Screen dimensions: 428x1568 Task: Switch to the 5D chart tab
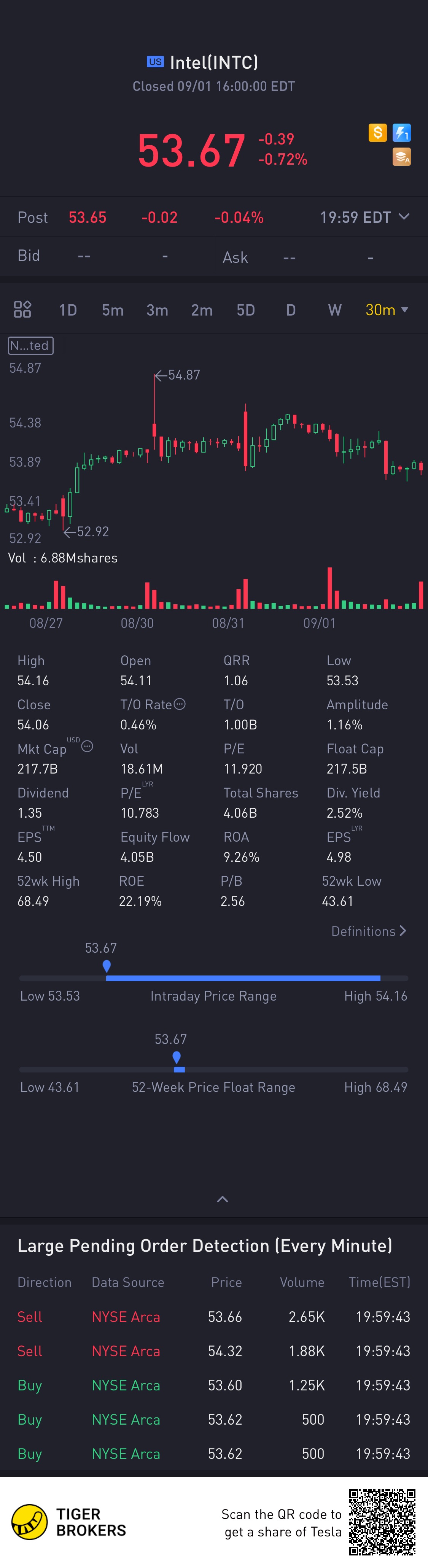246,310
